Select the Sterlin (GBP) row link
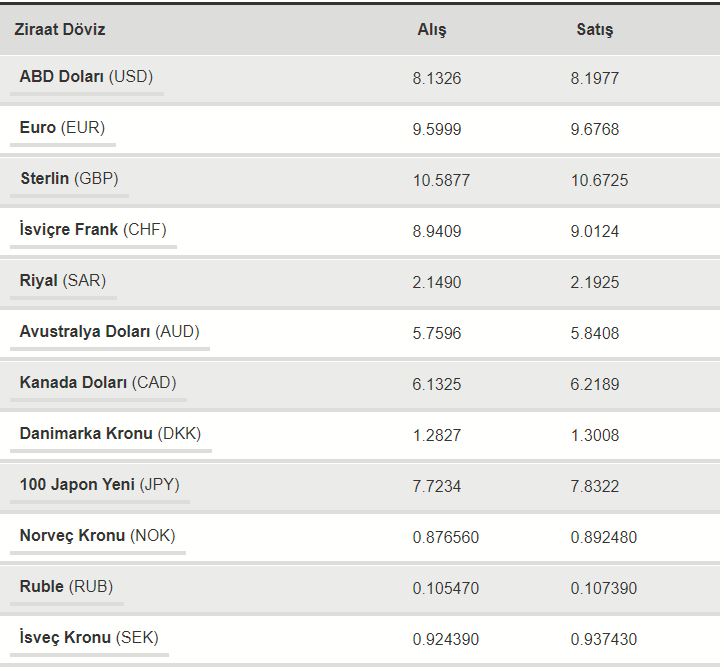 (69, 179)
